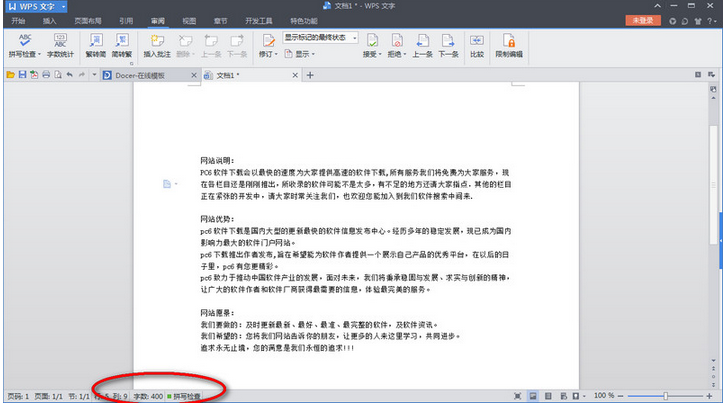Open the 特色功能 ribbon tab
The image size is (725, 407).
[304, 21]
